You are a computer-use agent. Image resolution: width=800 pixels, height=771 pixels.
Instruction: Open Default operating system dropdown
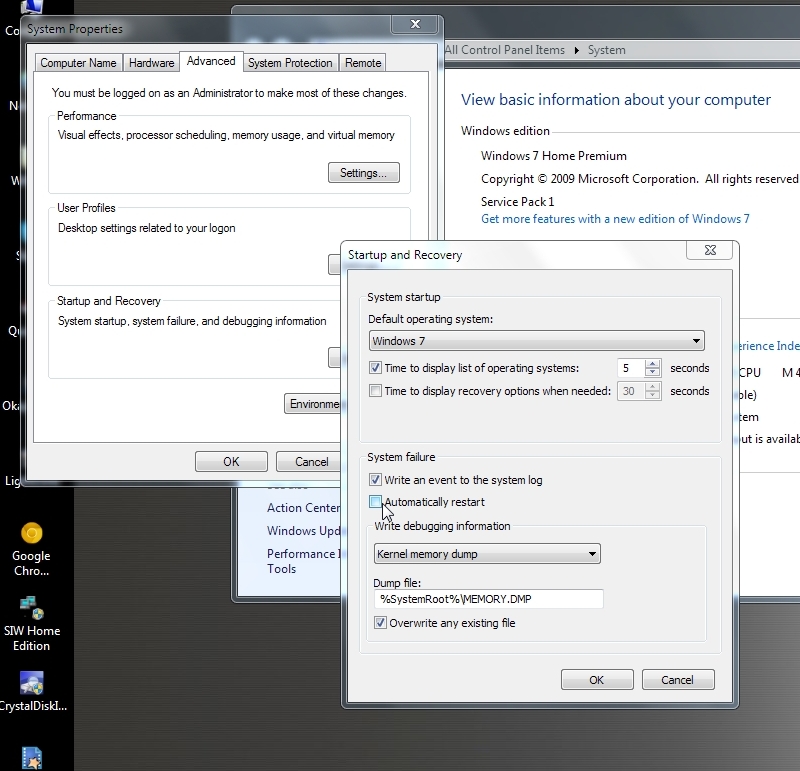[x=536, y=341]
